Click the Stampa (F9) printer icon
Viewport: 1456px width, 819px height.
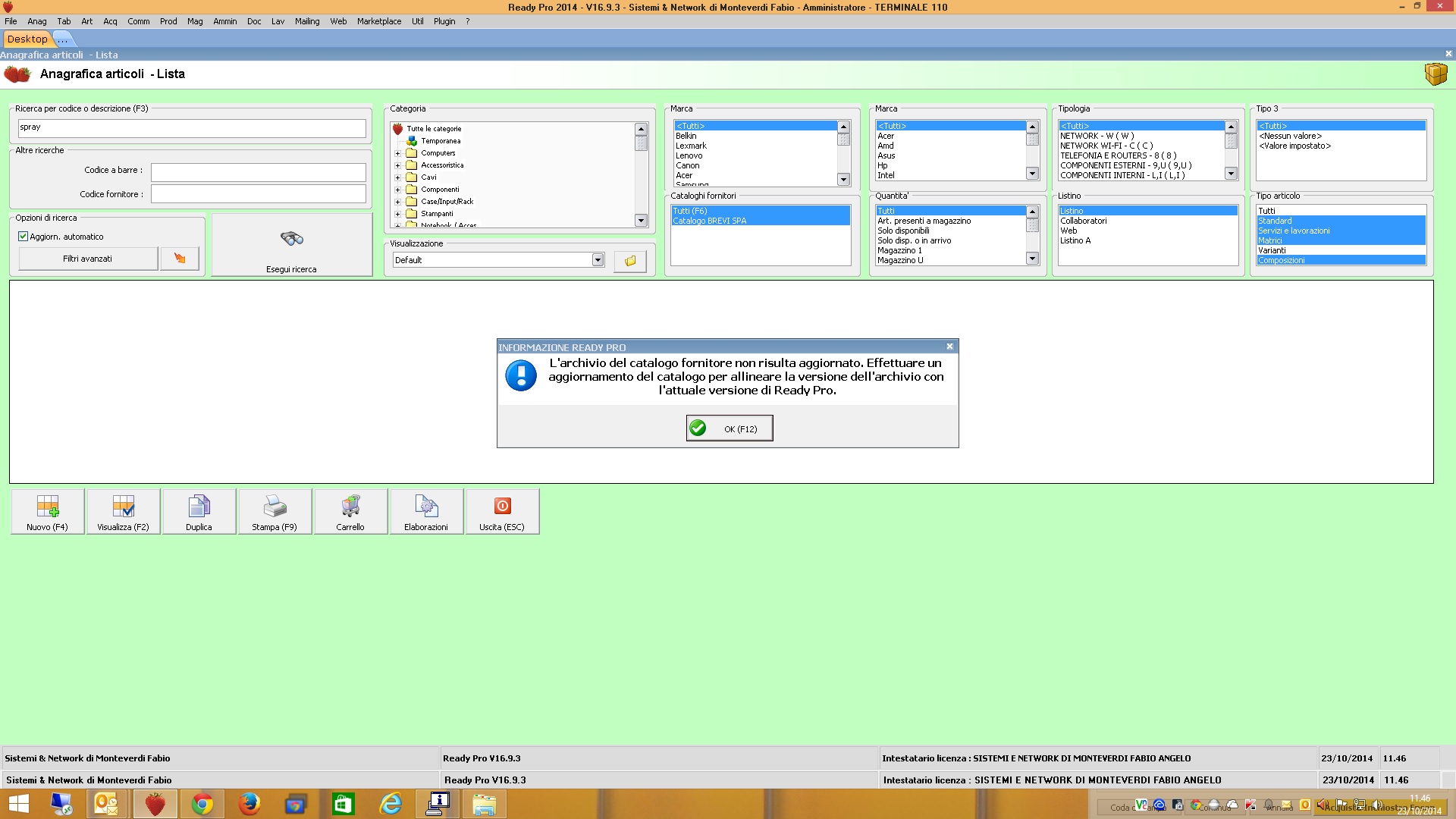pyautogui.click(x=275, y=506)
